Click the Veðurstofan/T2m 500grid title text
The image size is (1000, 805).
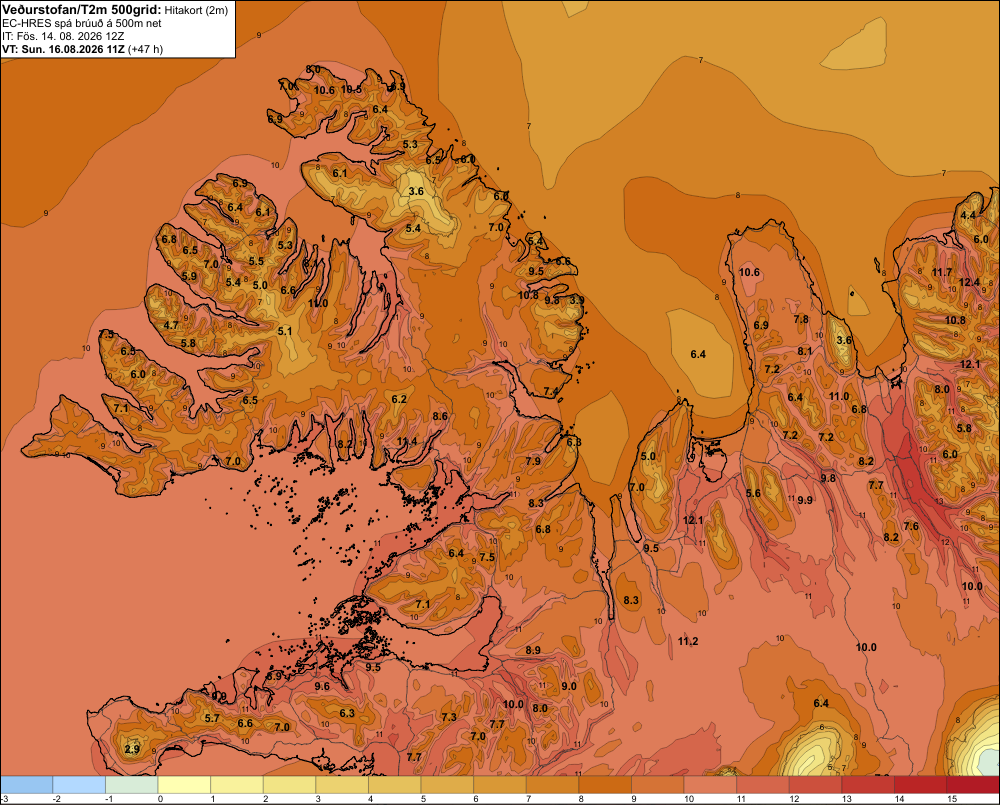[82, 10]
